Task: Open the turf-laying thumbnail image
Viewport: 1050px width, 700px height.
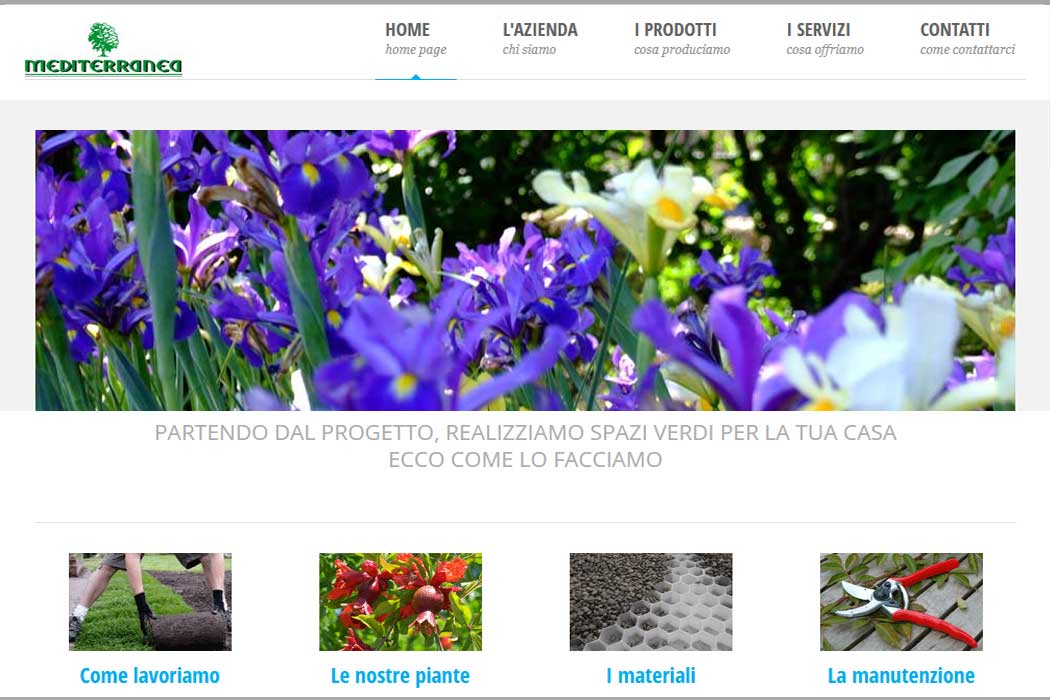Action: (150, 602)
